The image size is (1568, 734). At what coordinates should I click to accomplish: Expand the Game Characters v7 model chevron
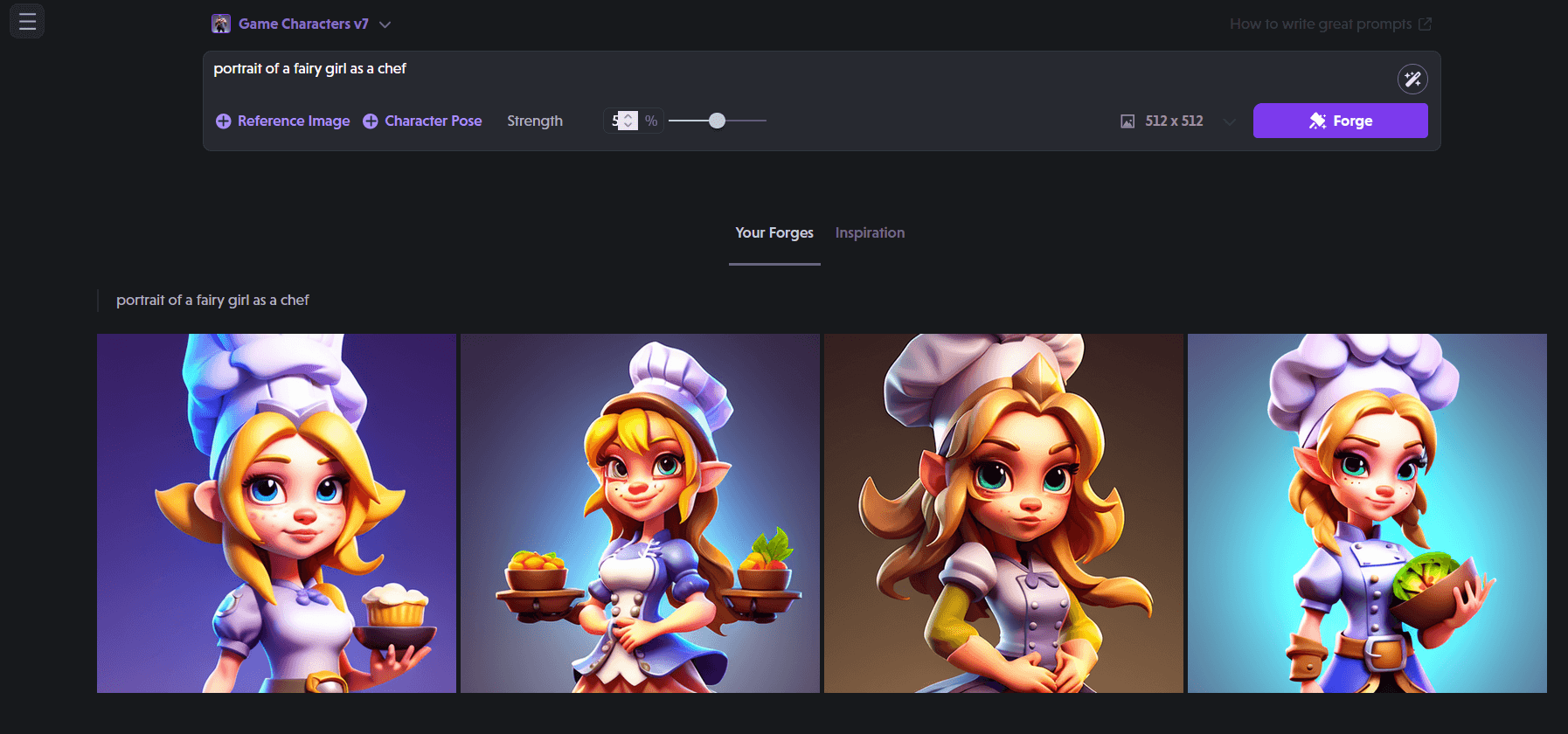pyautogui.click(x=385, y=24)
